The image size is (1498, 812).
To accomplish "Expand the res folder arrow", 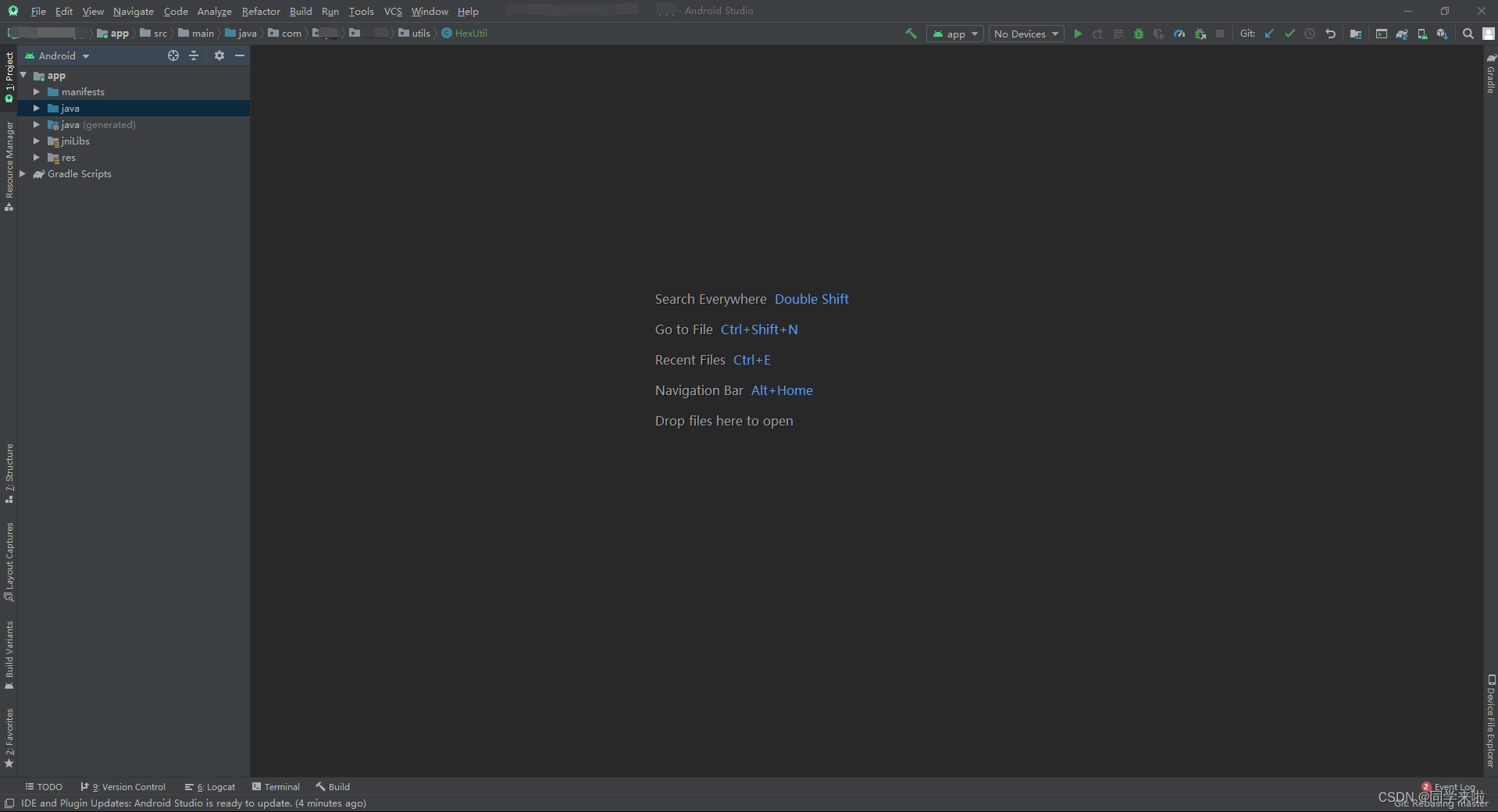I will pos(36,158).
